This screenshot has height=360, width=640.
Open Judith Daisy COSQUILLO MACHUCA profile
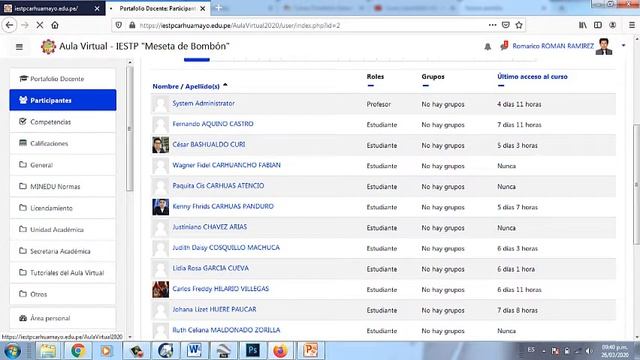pos(226,248)
